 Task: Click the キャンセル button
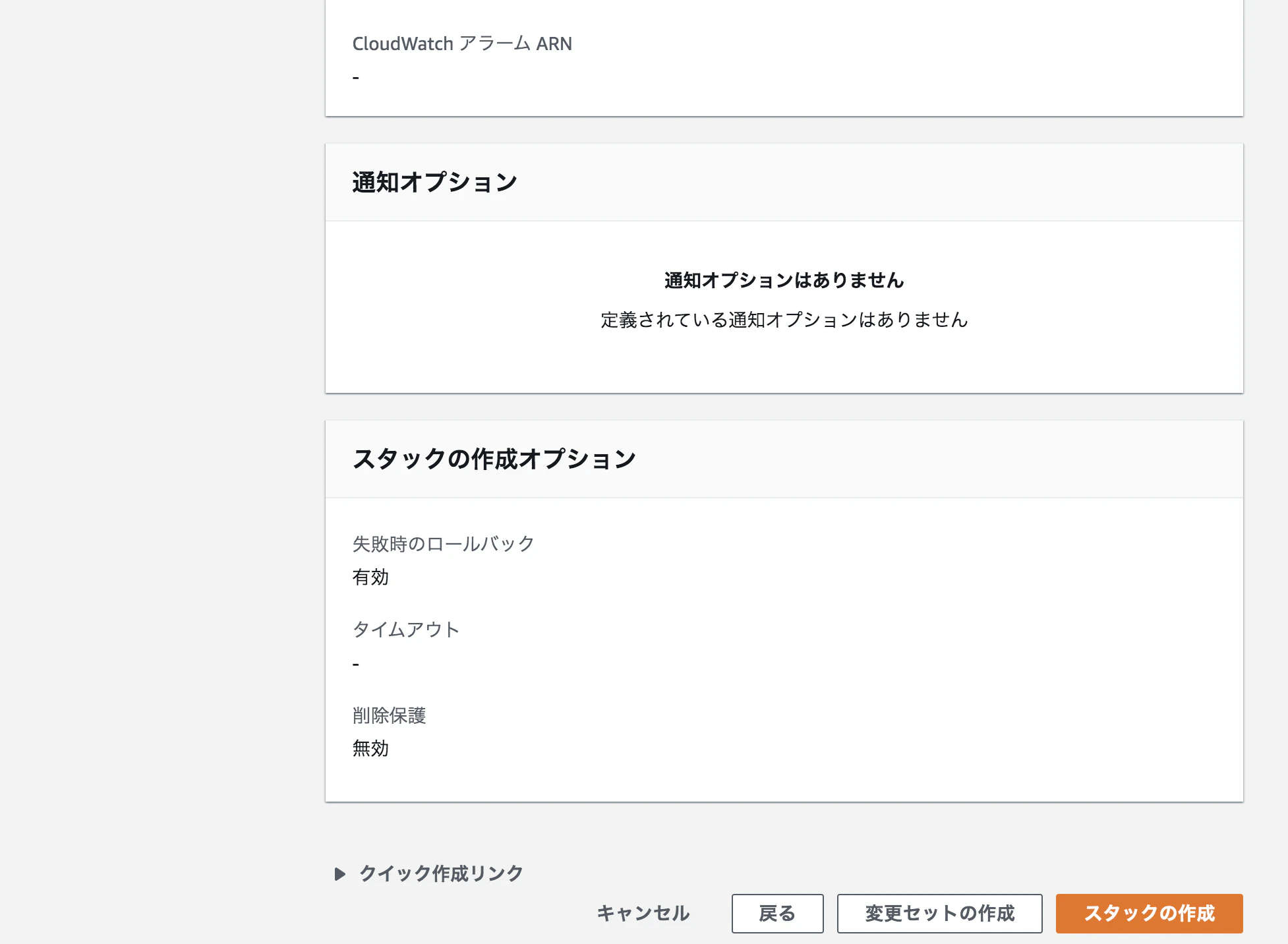click(x=643, y=913)
